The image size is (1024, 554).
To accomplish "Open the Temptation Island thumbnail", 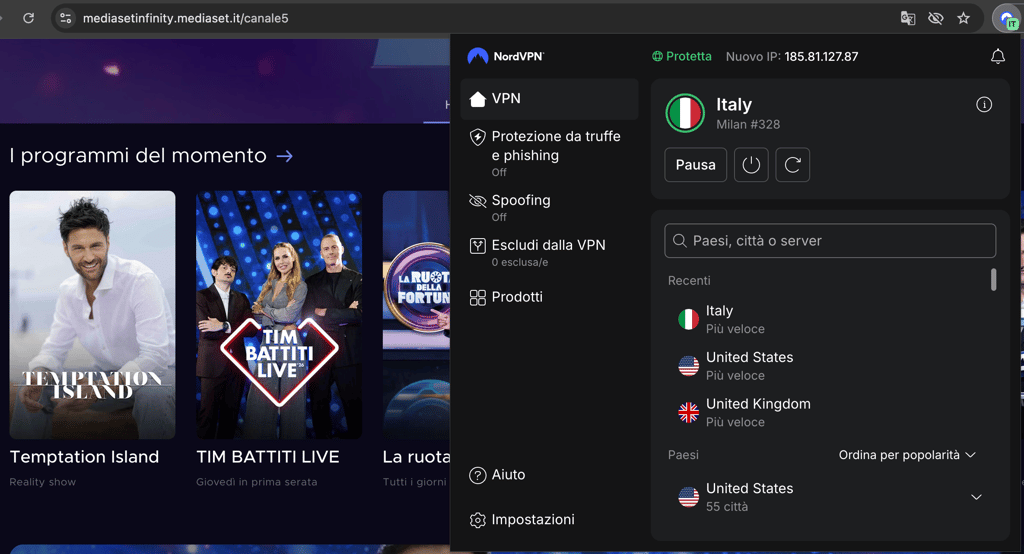I will (92, 315).
